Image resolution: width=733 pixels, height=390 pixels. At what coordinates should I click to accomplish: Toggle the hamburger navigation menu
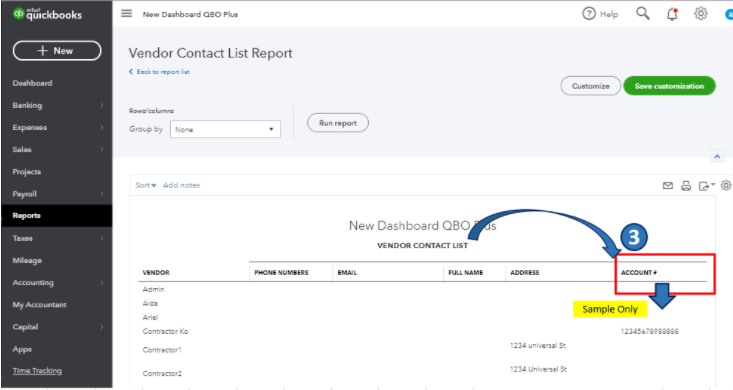coord(126,14)
